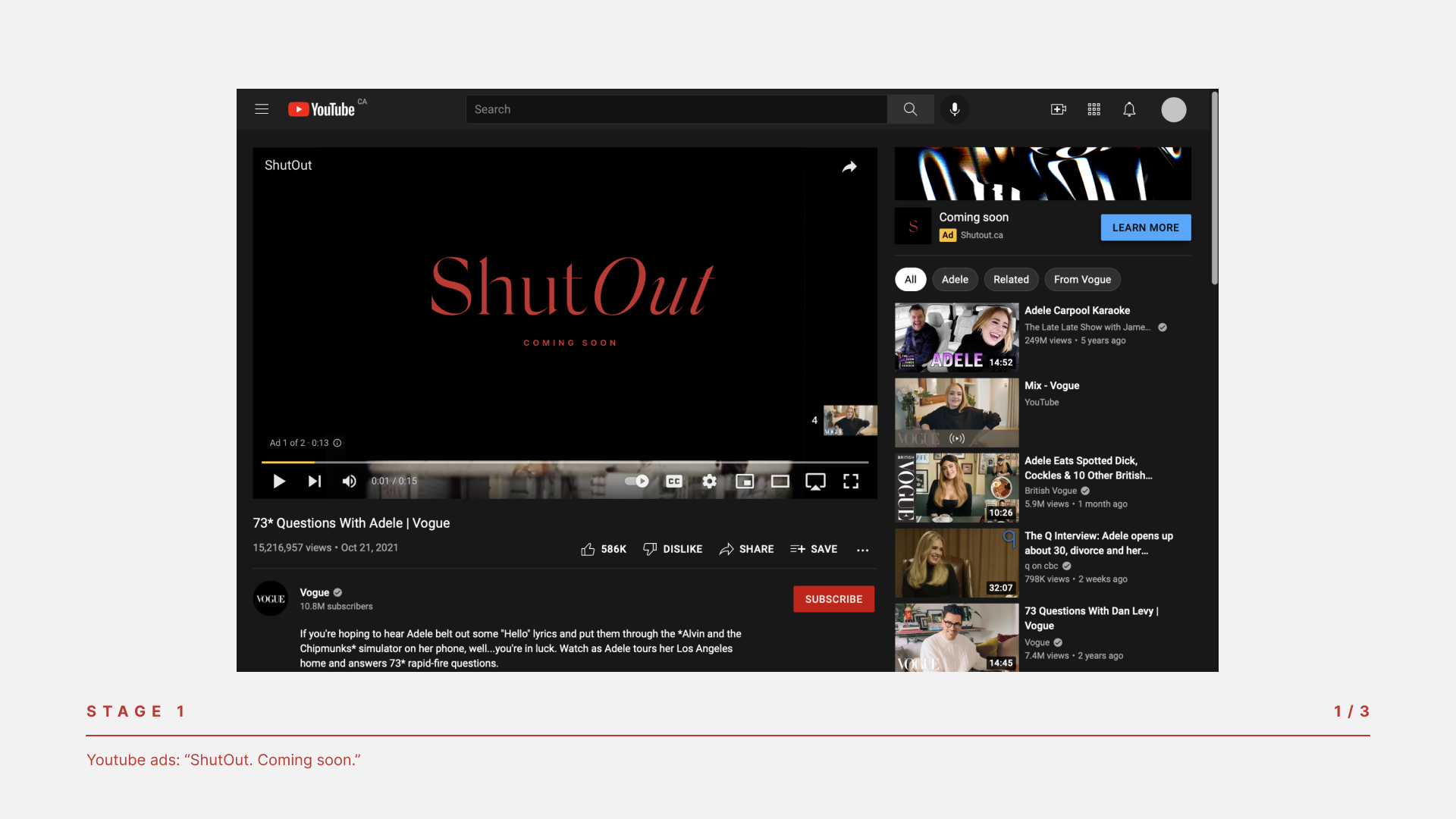Subscribe to the Vogue channel

tap(833, 598)
